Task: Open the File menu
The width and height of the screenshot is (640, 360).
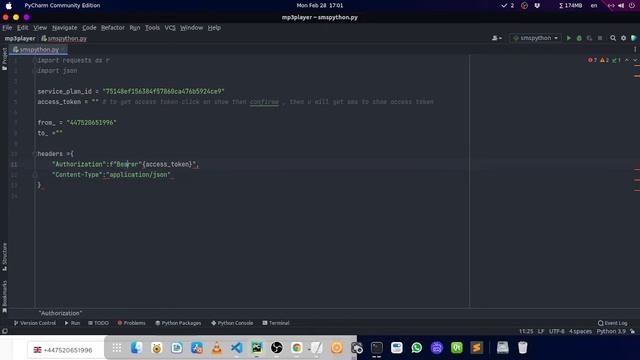Action: point(7,28)
